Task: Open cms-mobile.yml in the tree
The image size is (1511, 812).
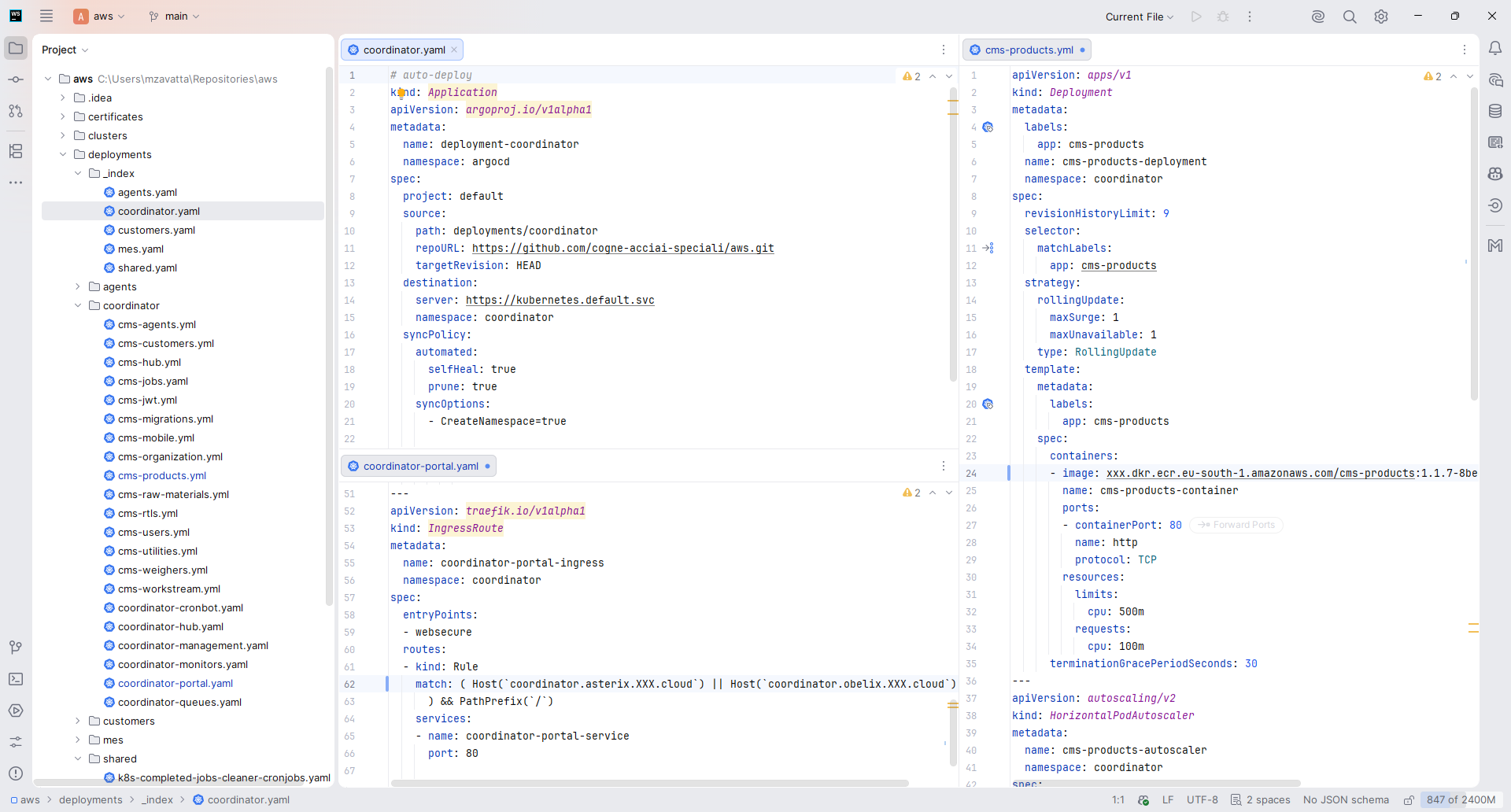Action: click(x=156, y=437)
